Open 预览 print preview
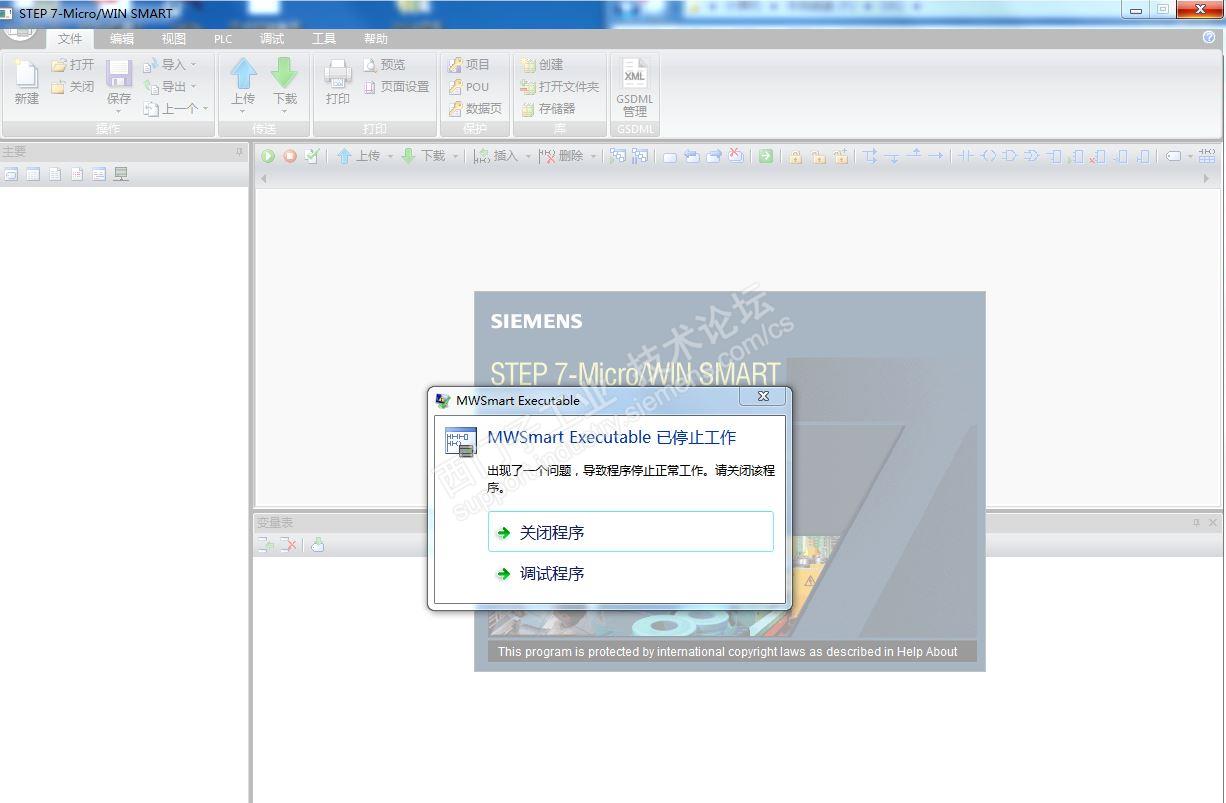Image resolution: width=1226 pixels, height=803 pixels. coord(384,65)
